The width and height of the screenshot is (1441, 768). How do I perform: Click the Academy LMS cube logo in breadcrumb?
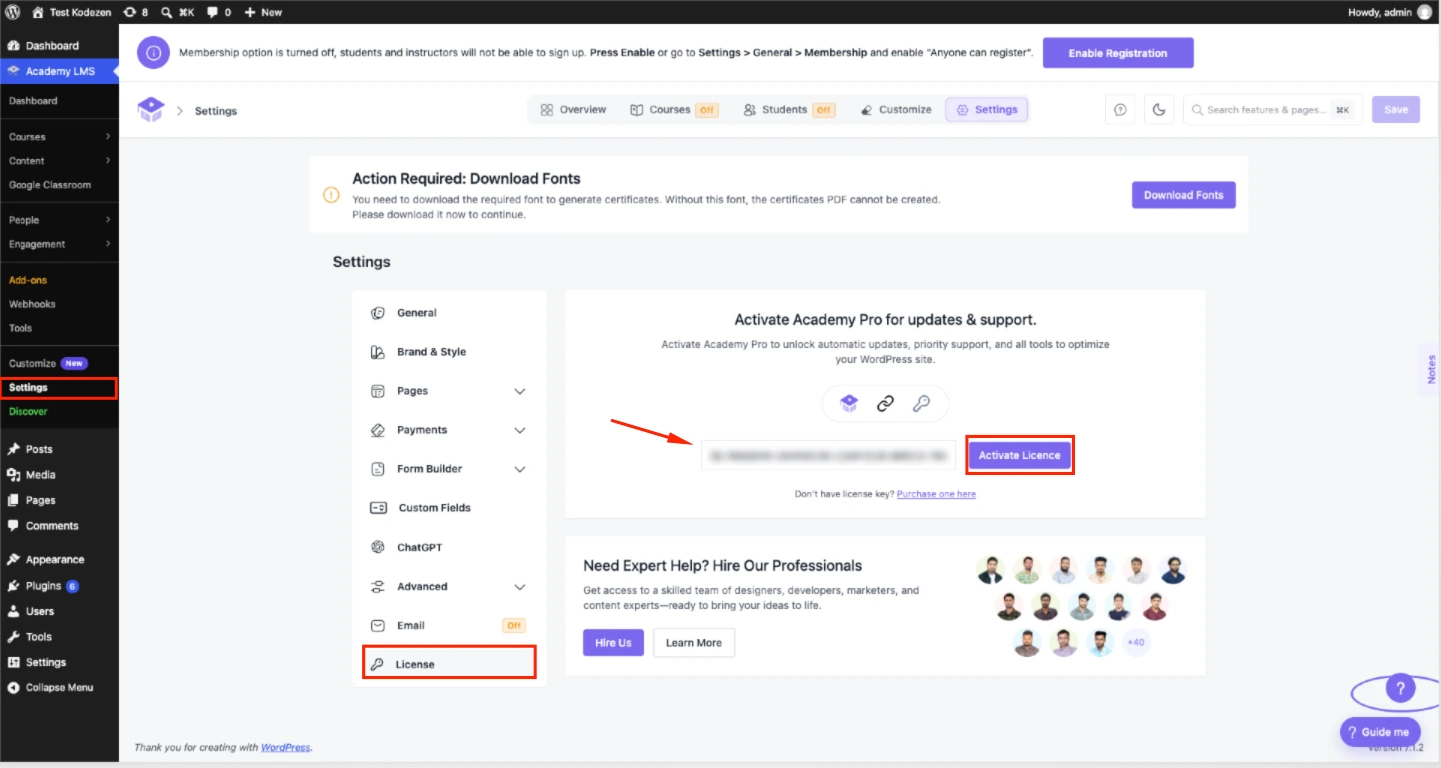click(151, 110)
